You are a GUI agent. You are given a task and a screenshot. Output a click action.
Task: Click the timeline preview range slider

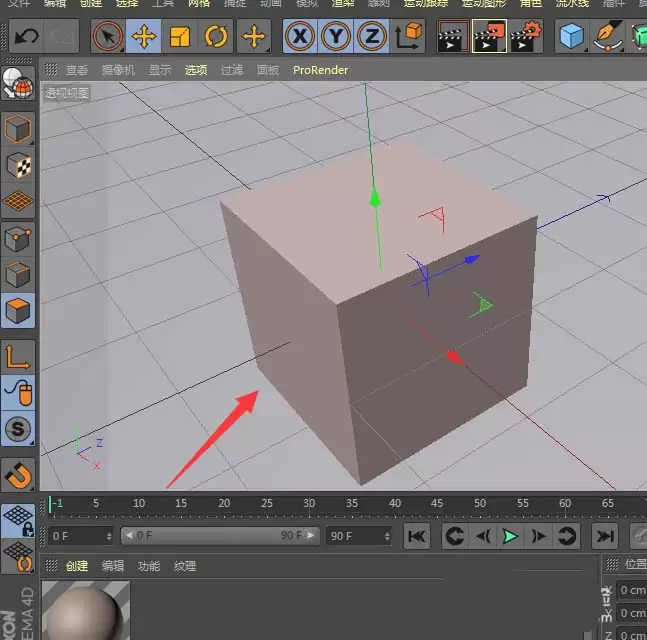pos(220,536)
